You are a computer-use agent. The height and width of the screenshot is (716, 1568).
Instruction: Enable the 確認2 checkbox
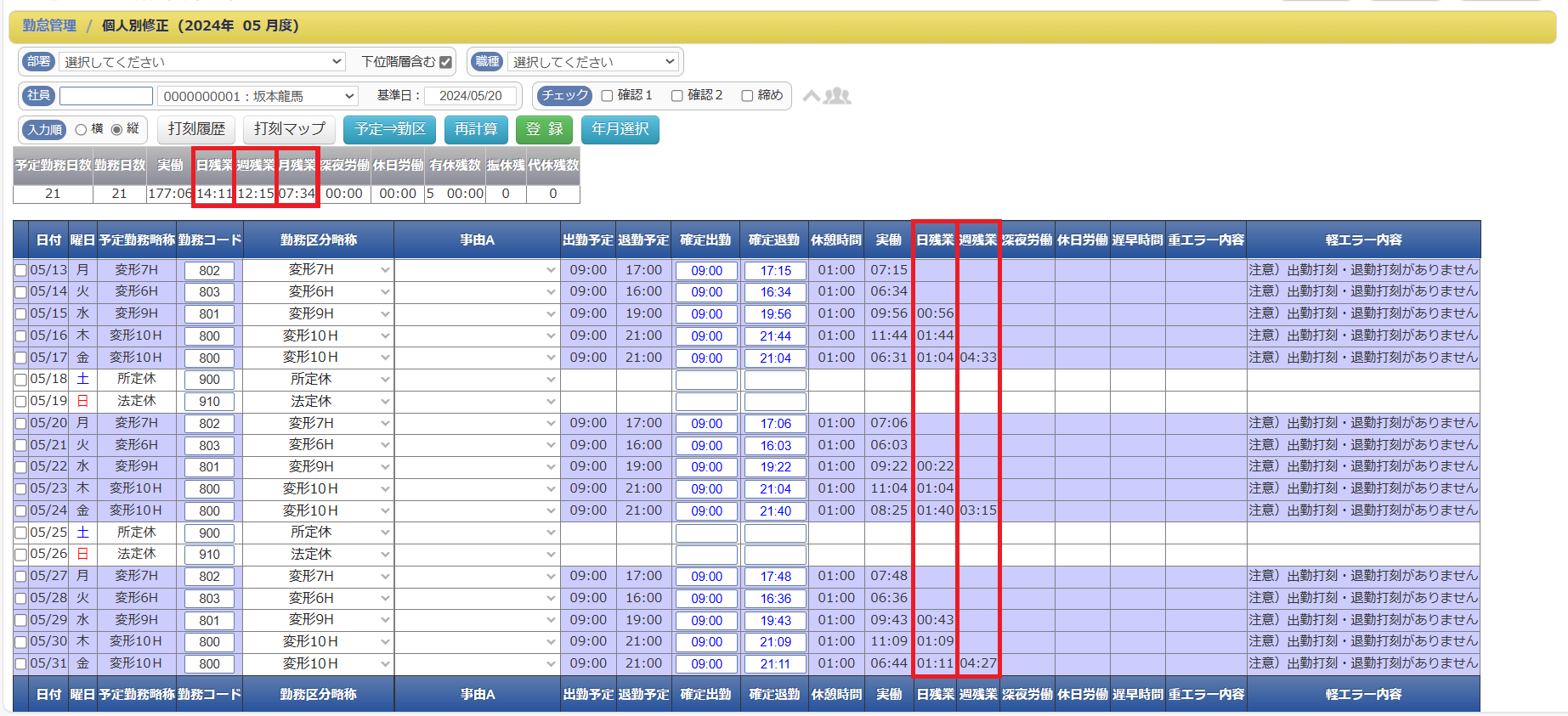pyautogui.click(x=676, y=96)
